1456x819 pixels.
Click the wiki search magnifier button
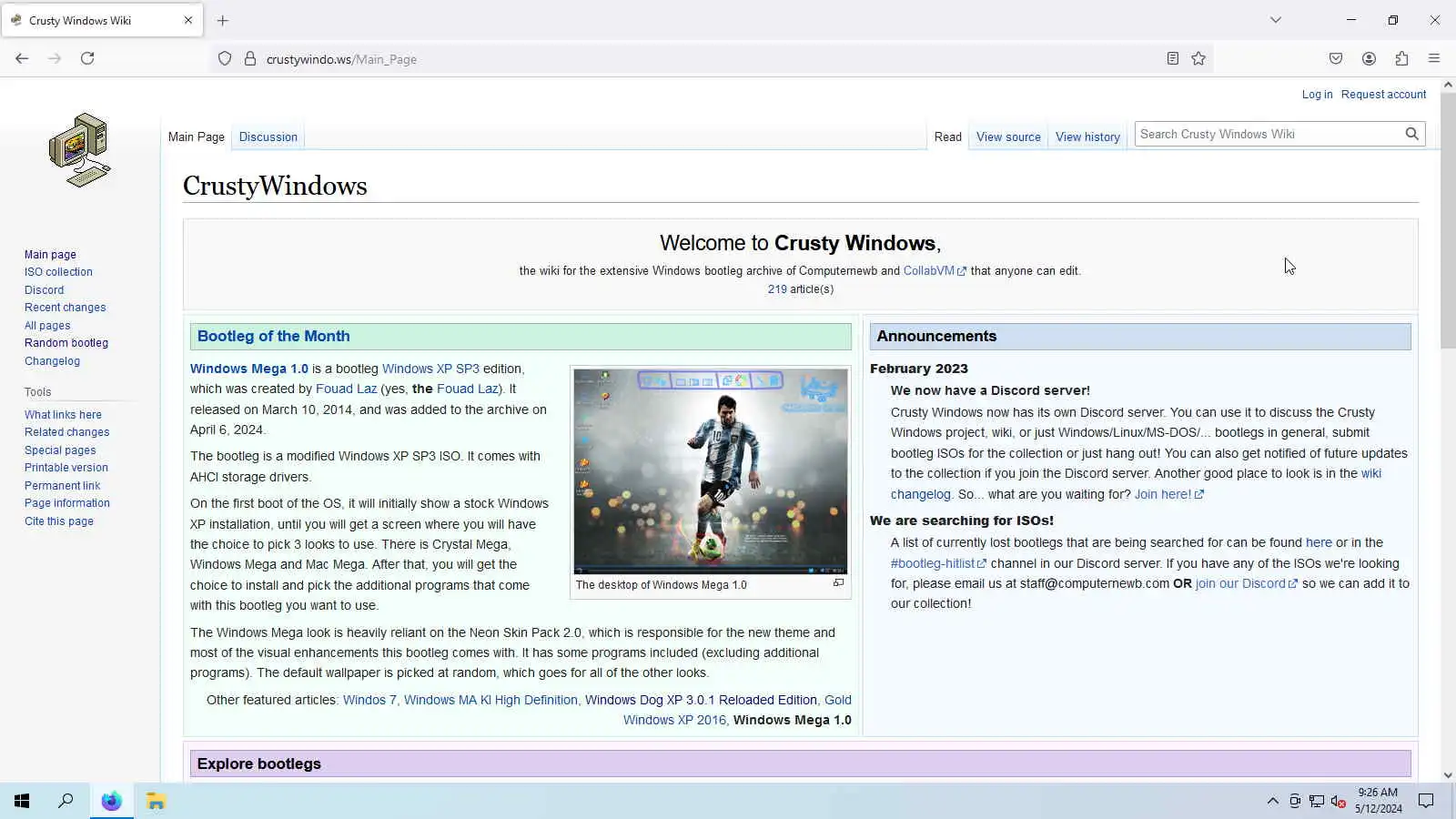[x=1411, y=134]
